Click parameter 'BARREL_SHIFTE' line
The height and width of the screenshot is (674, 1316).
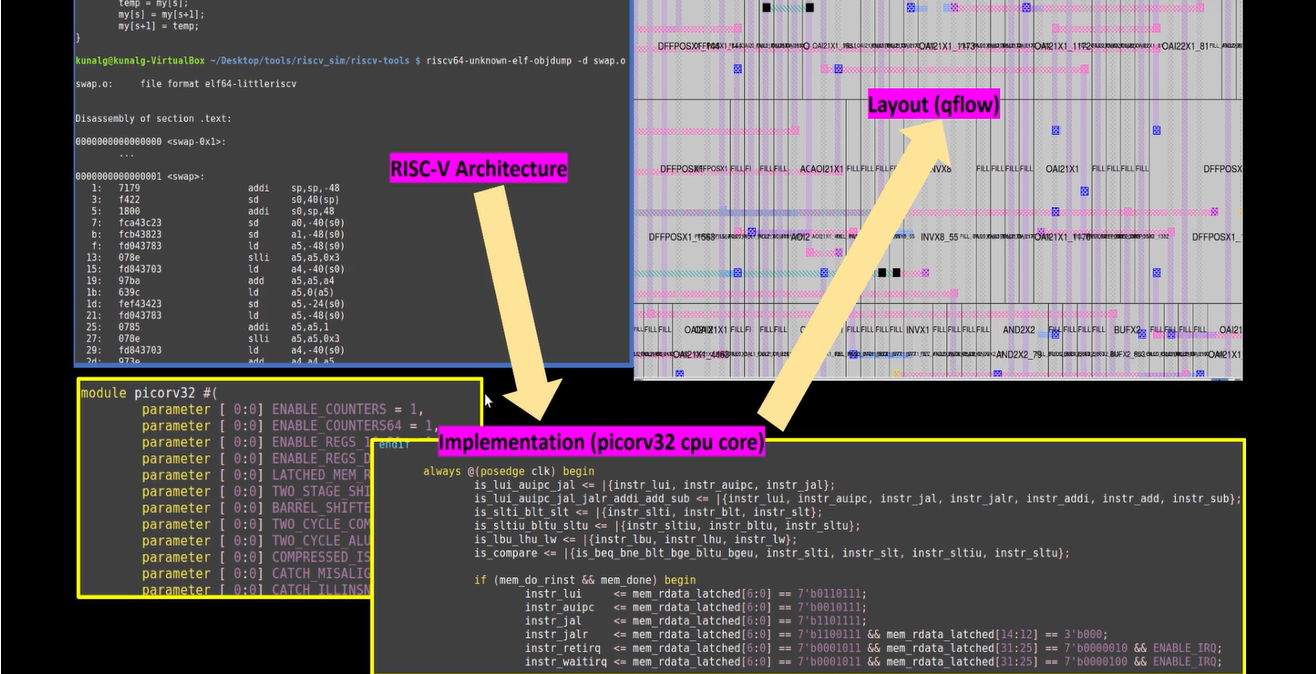point(255,508)
